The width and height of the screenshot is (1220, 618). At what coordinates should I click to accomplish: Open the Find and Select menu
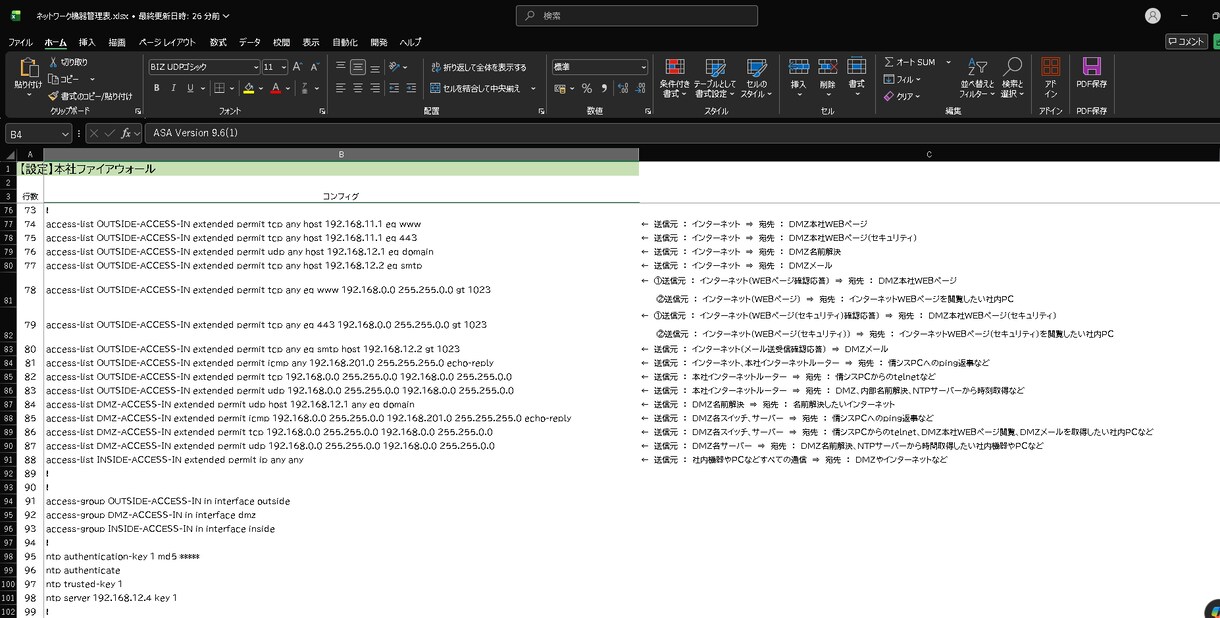1013,77
